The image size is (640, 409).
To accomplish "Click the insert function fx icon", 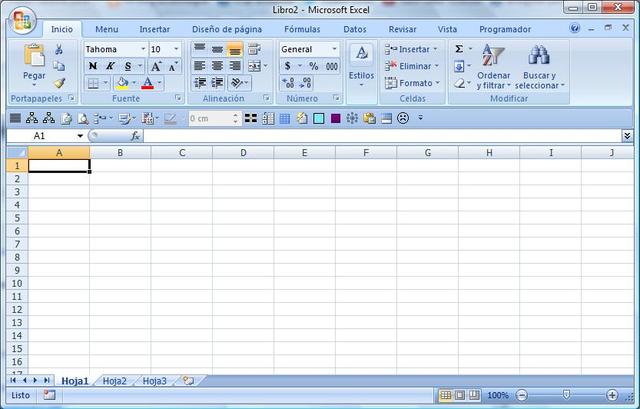I will [x=136, y=136].
